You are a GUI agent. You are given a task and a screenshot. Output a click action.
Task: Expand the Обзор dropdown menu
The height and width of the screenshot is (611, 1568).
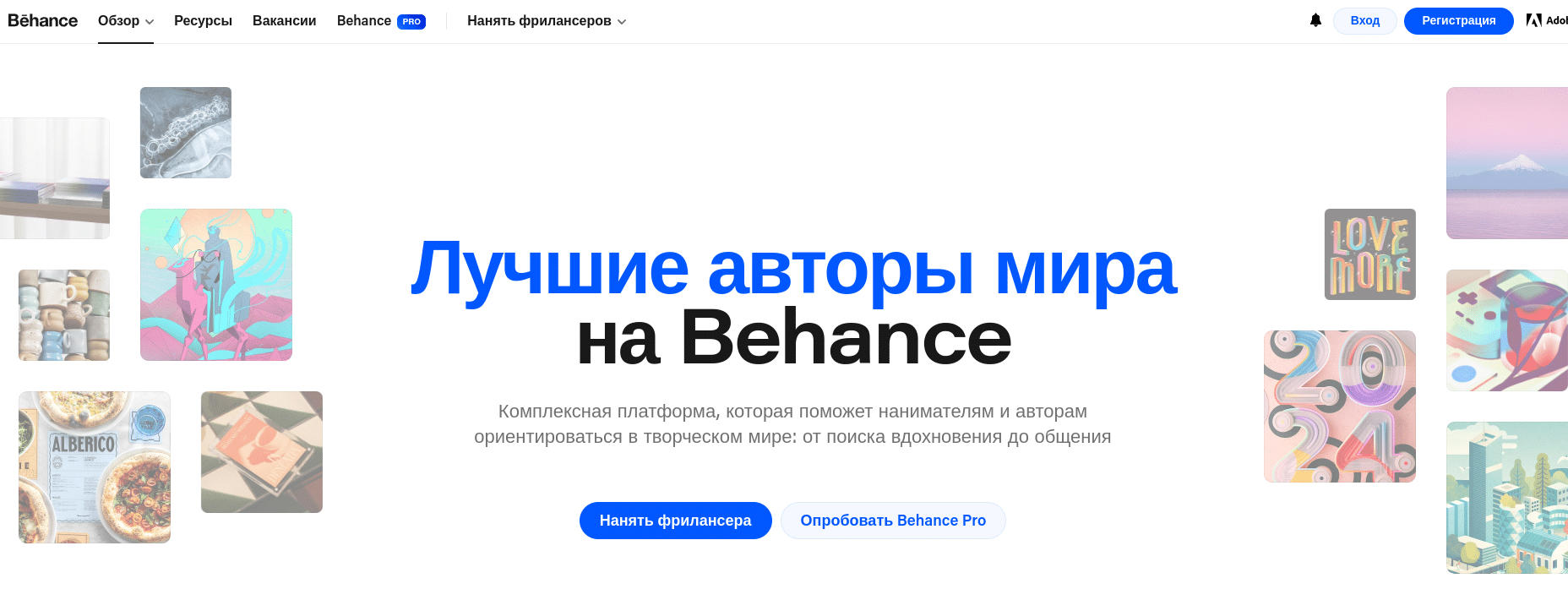(126, 21)
